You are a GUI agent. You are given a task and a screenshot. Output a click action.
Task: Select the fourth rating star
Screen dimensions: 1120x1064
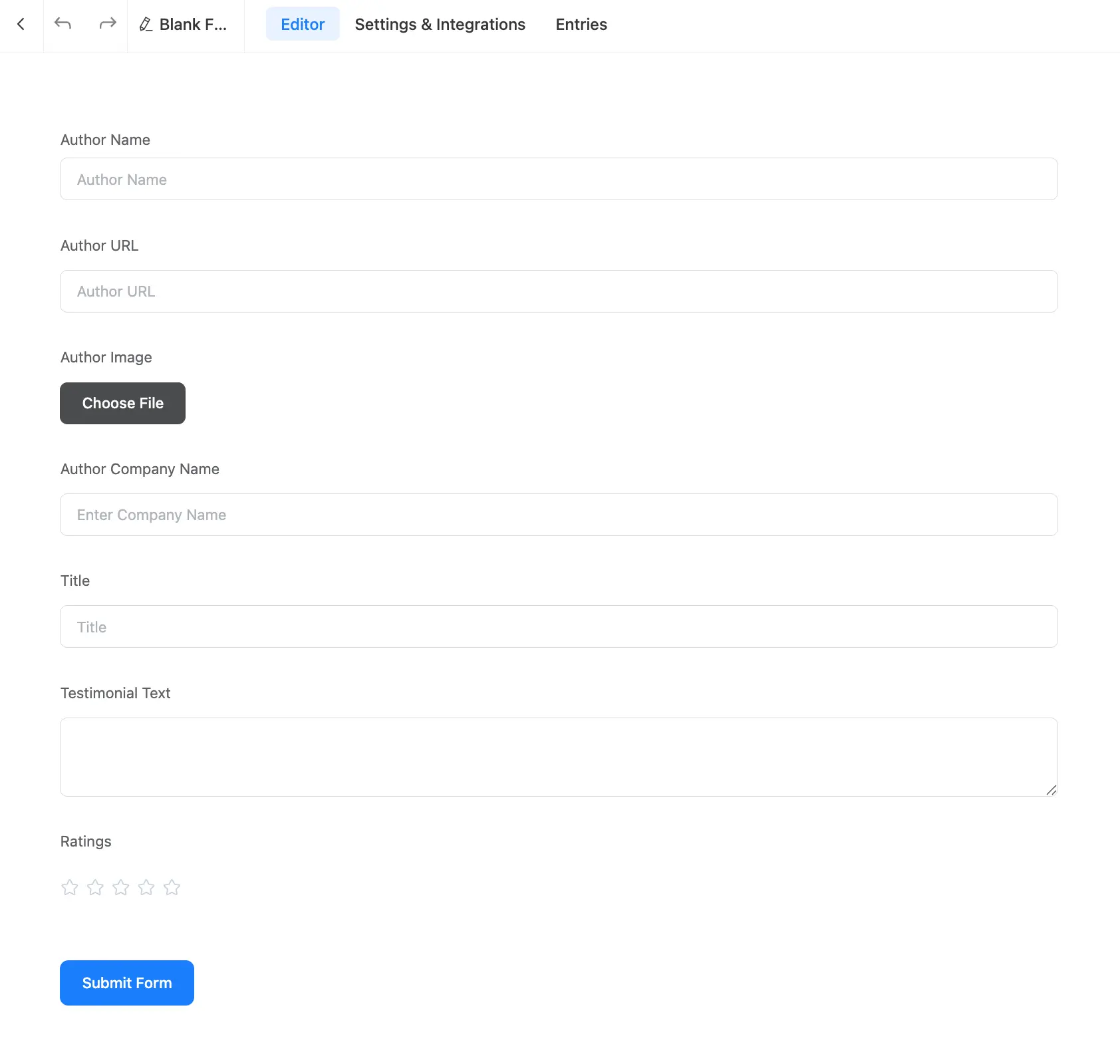pos(146,887)
